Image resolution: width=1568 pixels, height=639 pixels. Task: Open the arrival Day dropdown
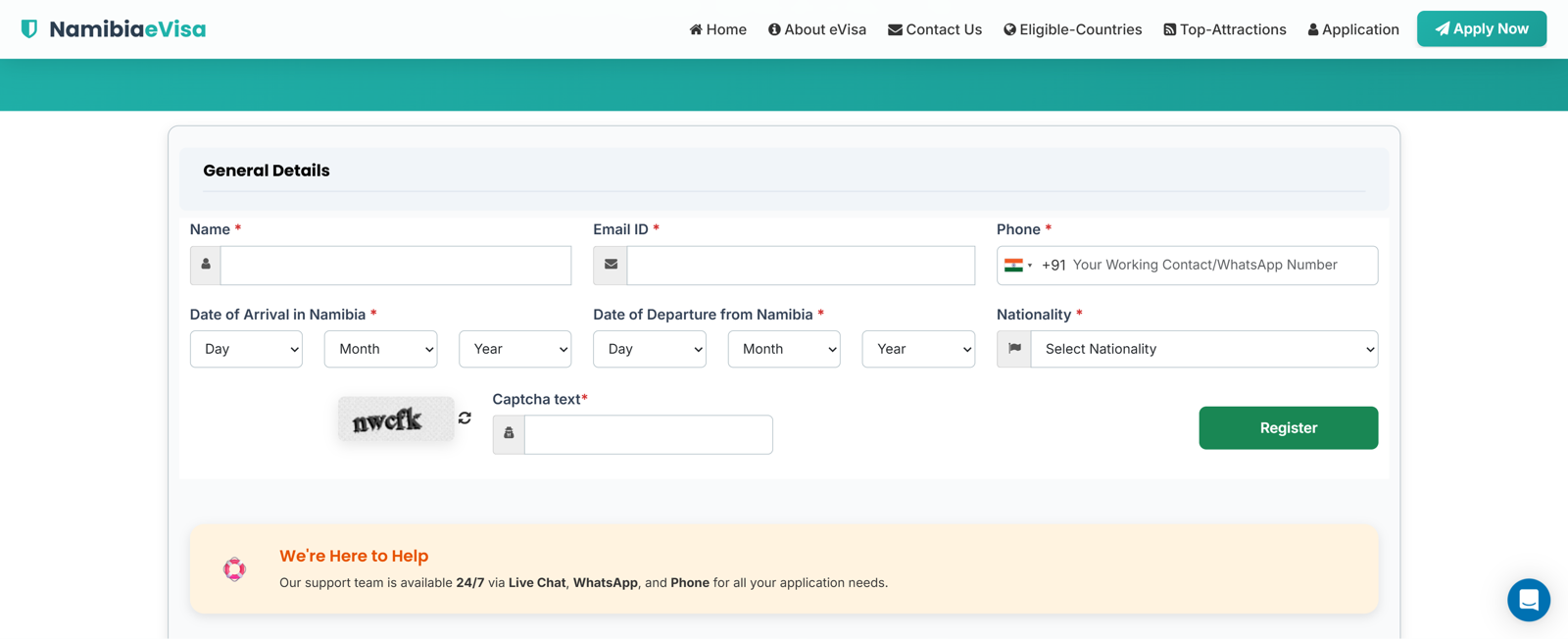pos(246,349)
